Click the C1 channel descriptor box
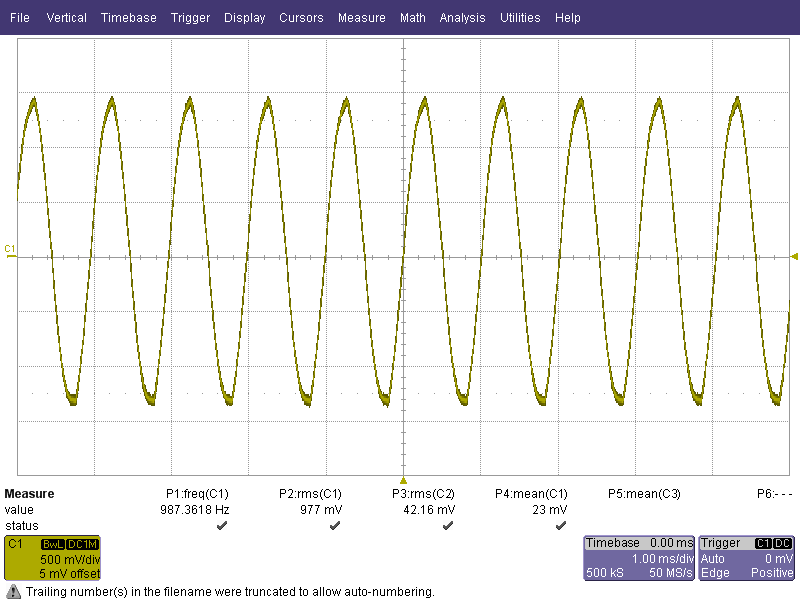Screen dimensions: 800x600 (x=52, y=558)
